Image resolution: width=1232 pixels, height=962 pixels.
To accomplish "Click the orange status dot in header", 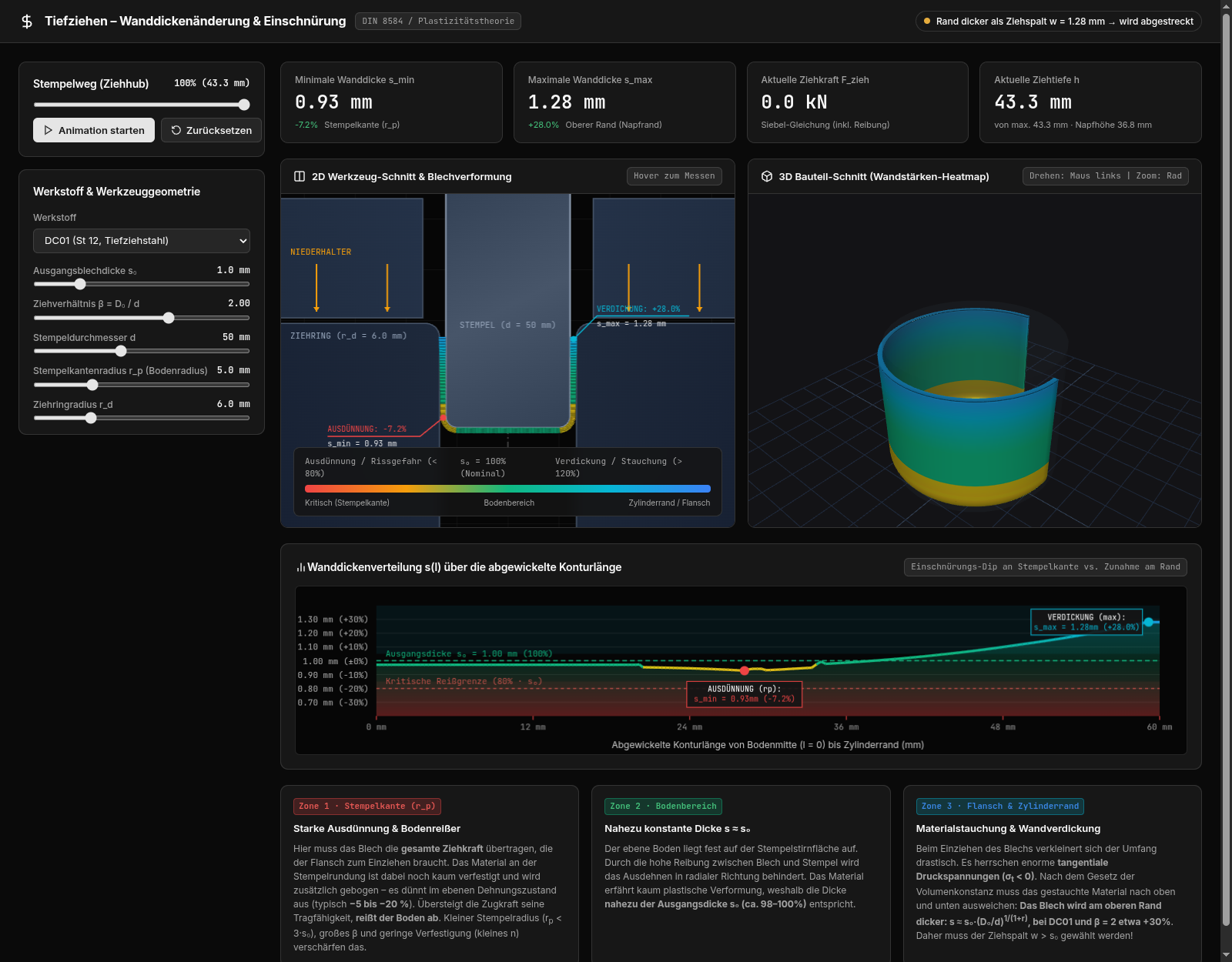I will tap(927, 21).
